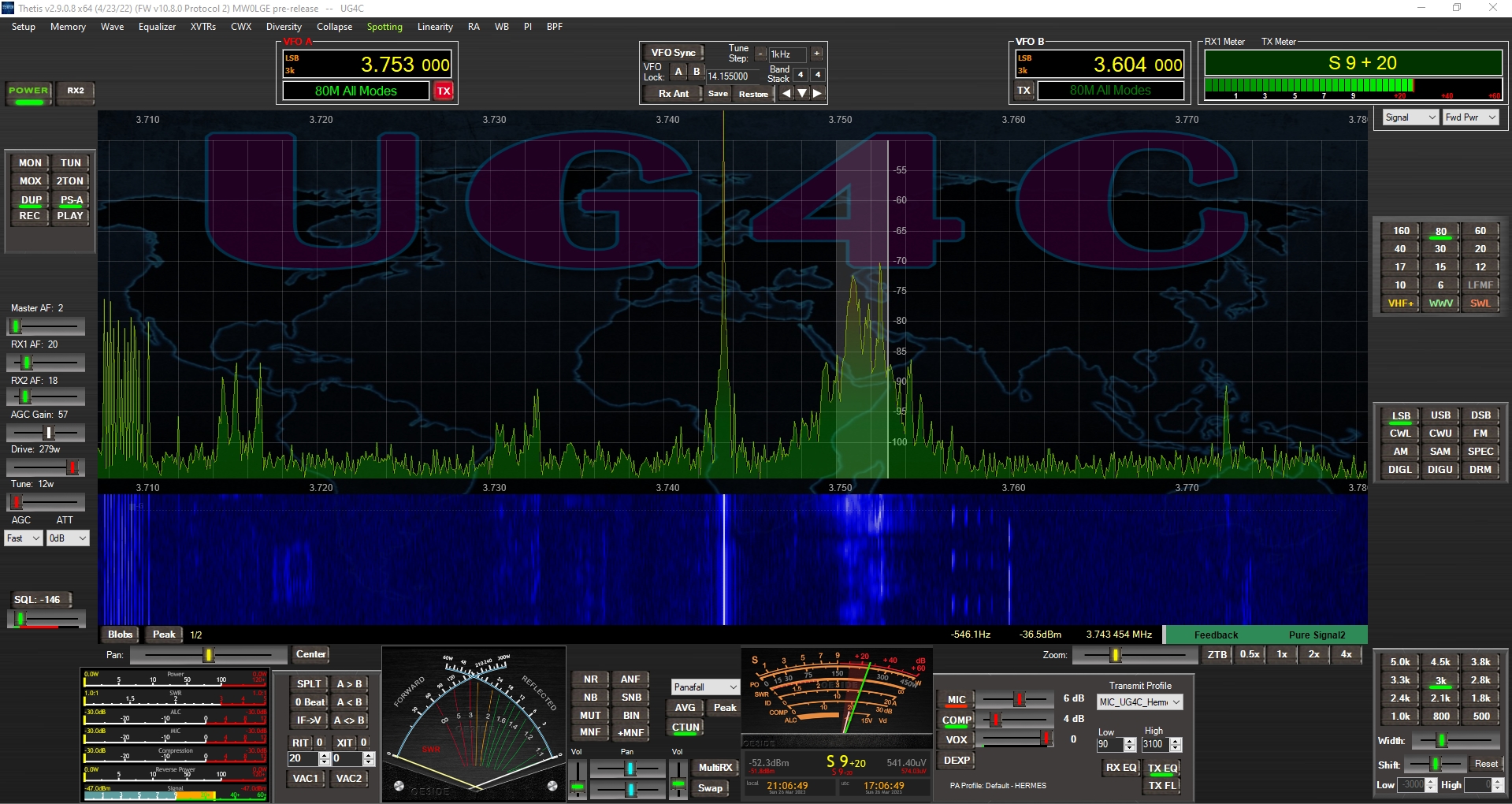
Task: Adjust the Drive power slider
Action: click(x=46, y=467)
